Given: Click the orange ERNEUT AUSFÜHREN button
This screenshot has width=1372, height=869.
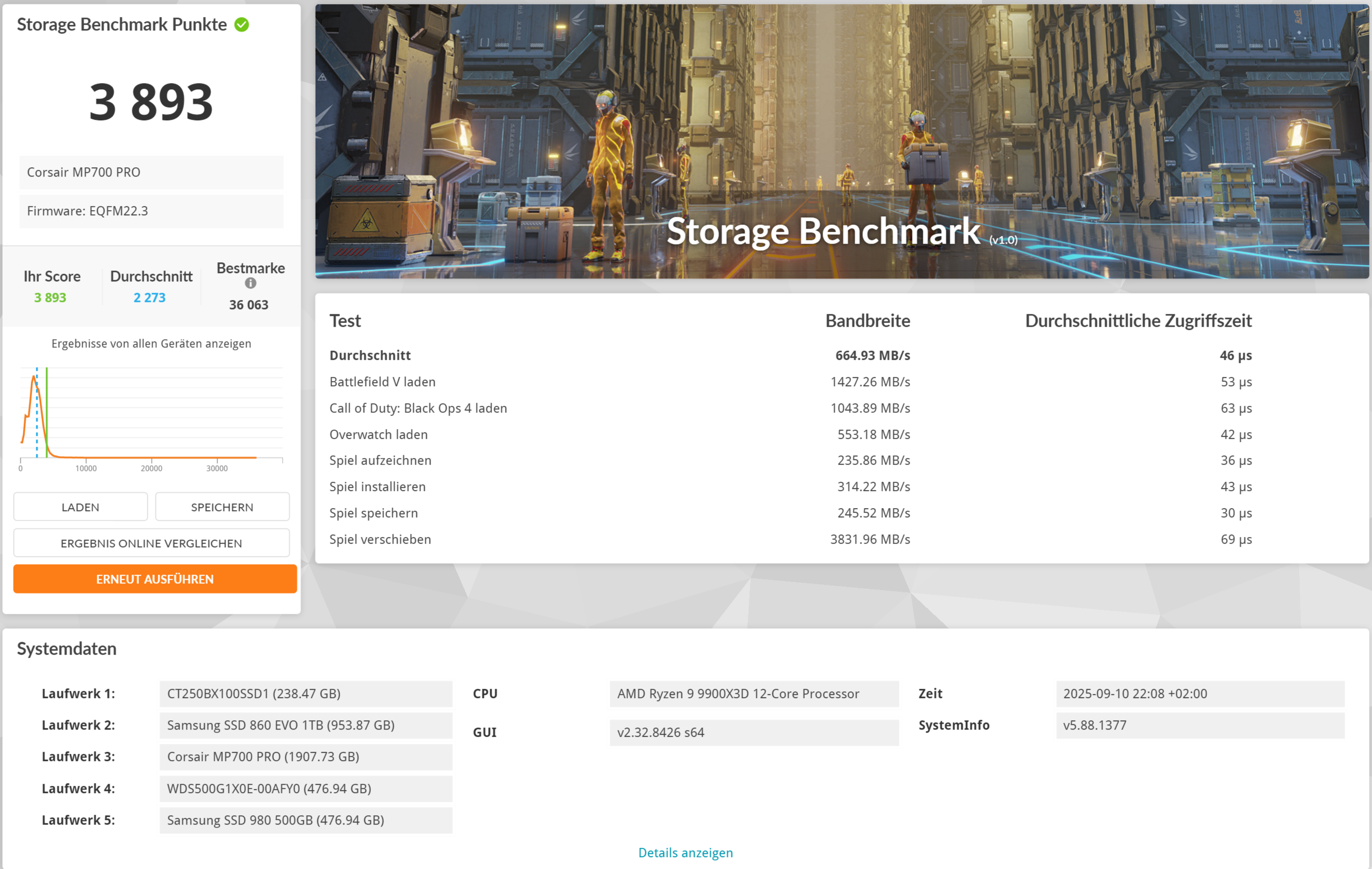Looking at the screenshot, I should pyautogui.click(x=155, y=579).
